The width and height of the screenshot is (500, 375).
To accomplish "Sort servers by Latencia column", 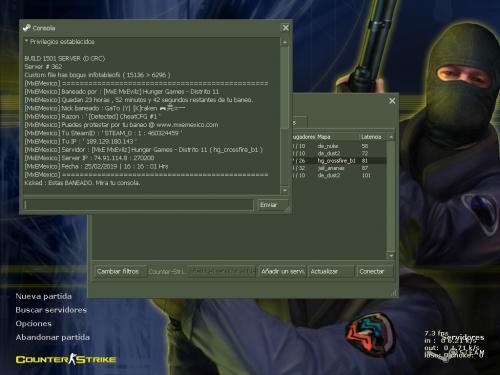I will coord(371,137).
